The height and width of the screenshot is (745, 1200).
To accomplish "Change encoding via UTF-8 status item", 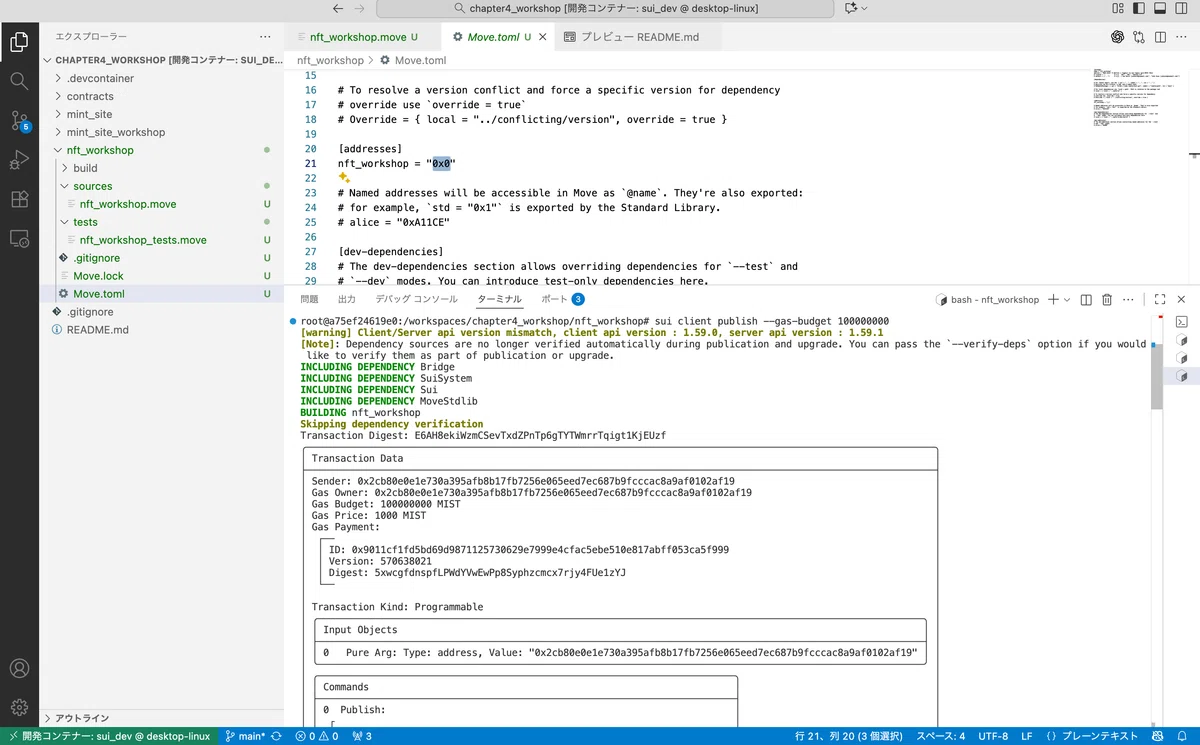I will coord(993,736).
